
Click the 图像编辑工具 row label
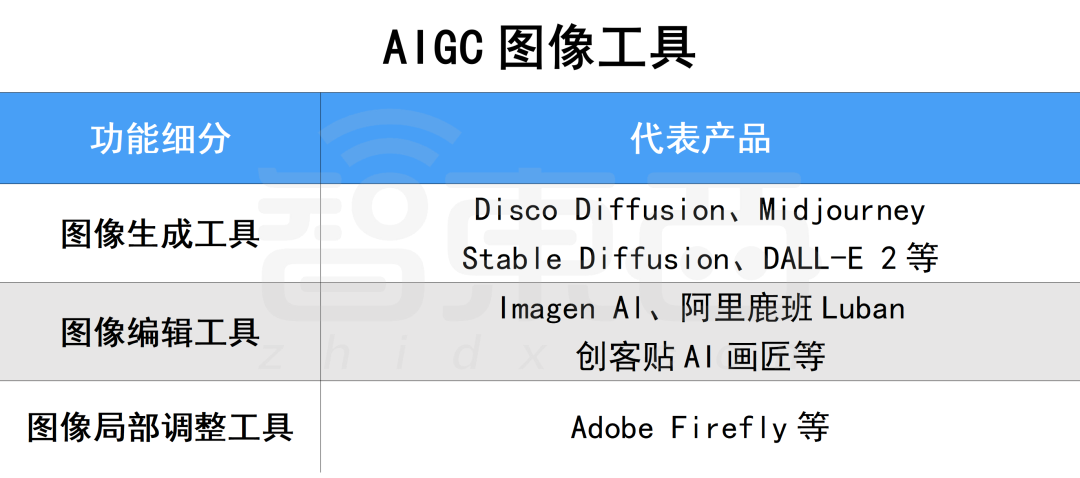pos(160,332)
